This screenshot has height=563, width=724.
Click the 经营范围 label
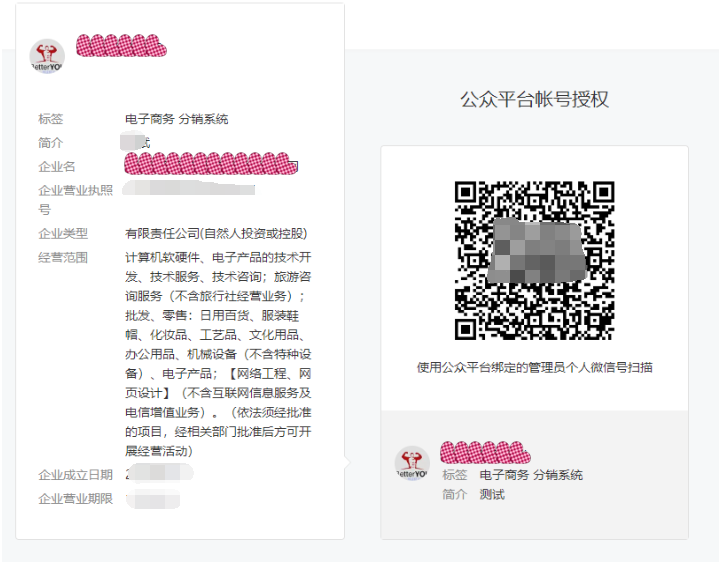(63, 258)
